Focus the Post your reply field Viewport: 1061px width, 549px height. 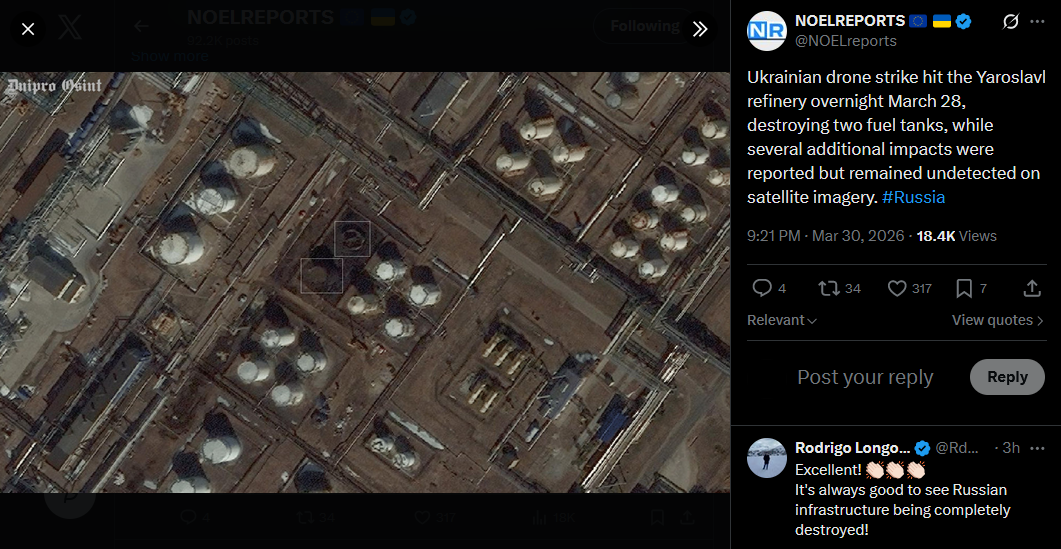tap(865, 377)
